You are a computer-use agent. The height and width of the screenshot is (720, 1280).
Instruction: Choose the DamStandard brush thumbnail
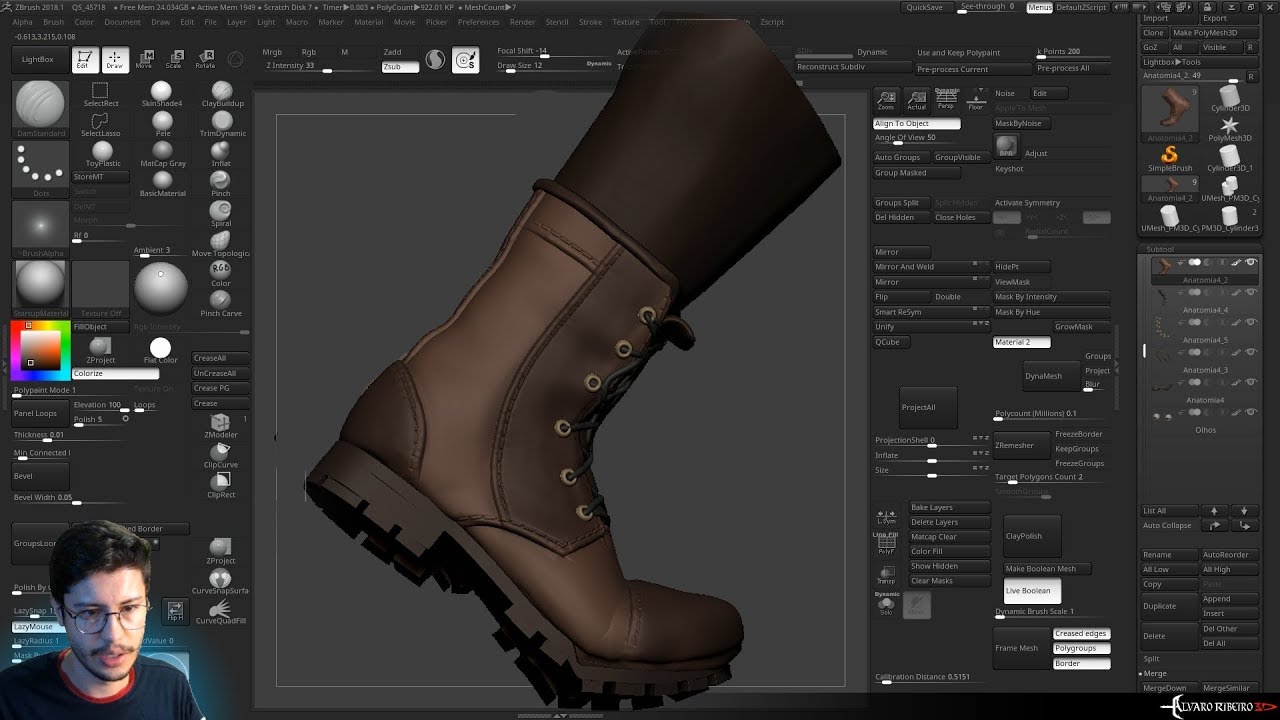41,108
